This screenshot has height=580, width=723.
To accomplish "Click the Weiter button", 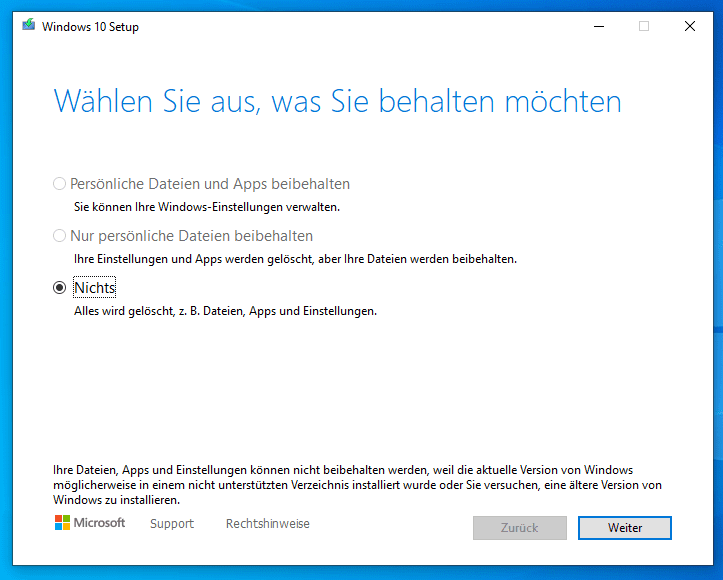I will point(625,528).
